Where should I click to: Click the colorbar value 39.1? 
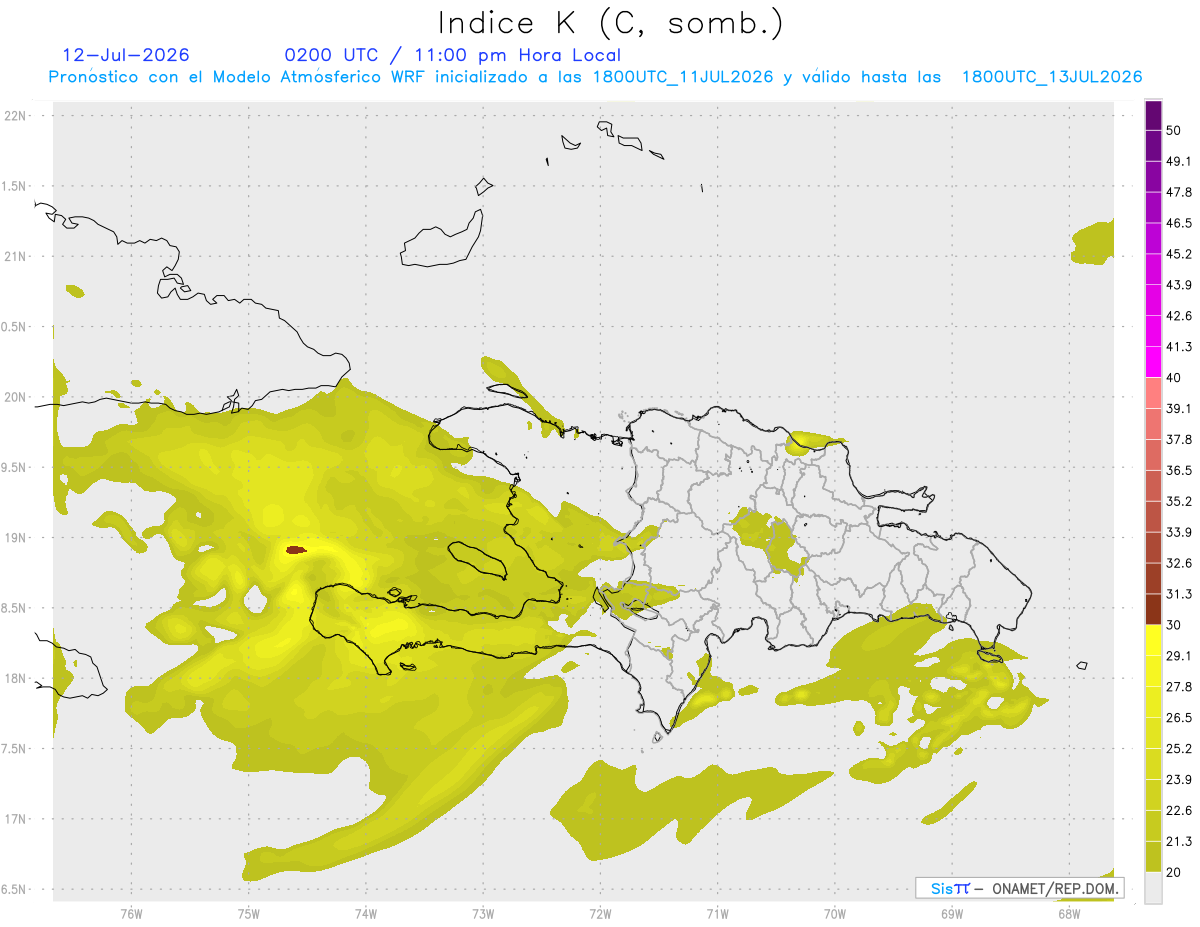tap(1179, 409)
